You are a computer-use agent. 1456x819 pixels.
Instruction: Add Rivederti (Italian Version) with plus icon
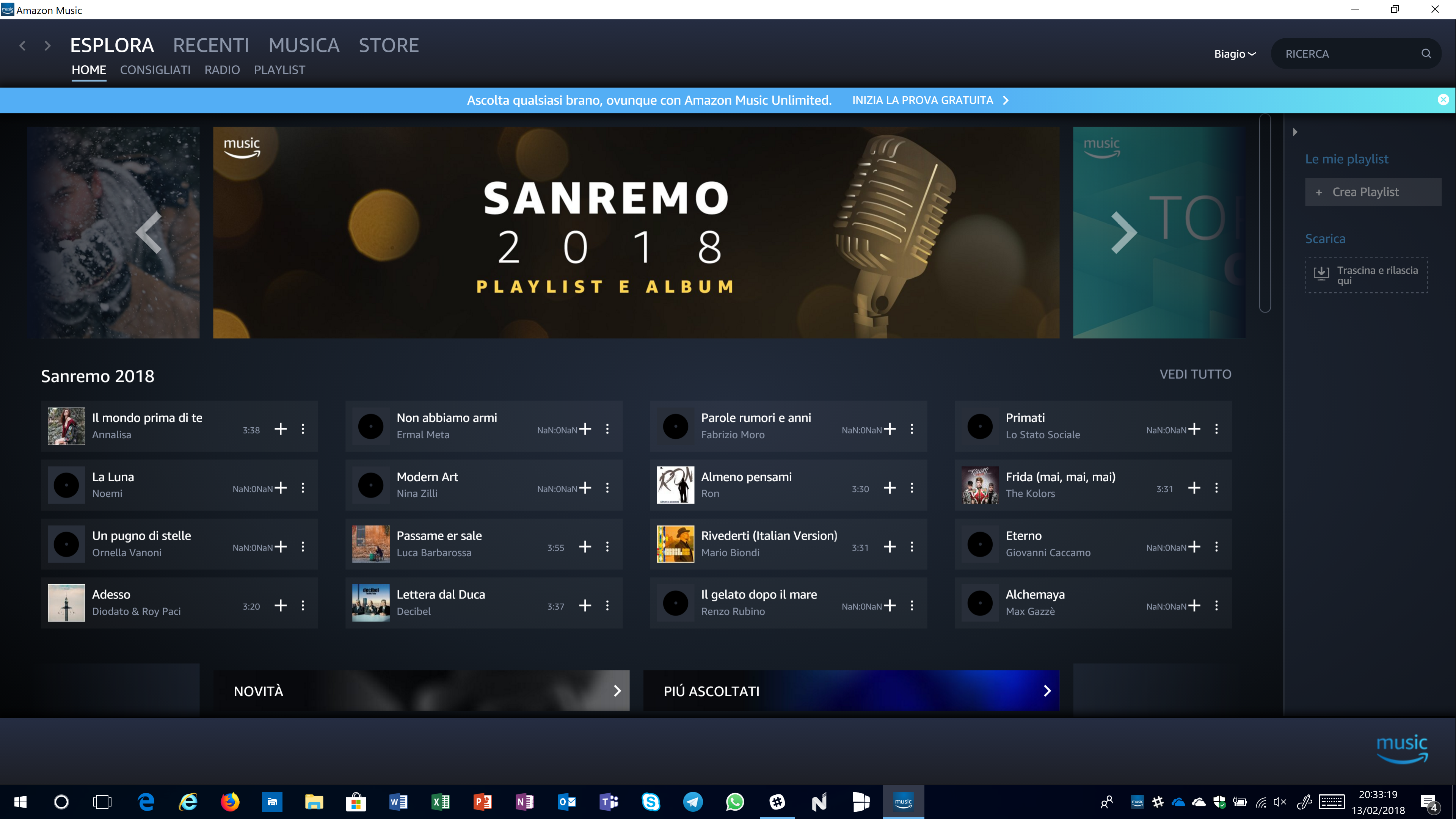point(890,546)
